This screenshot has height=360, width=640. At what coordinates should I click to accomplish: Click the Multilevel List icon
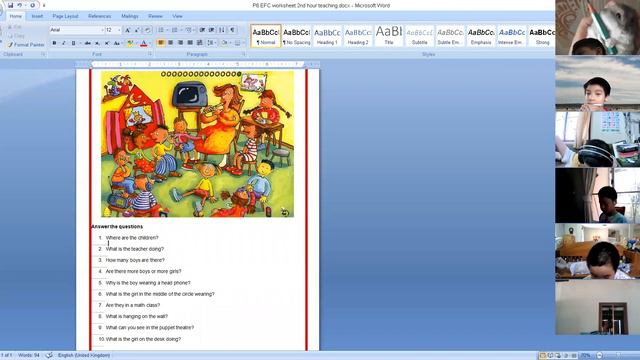pos(189,30)
